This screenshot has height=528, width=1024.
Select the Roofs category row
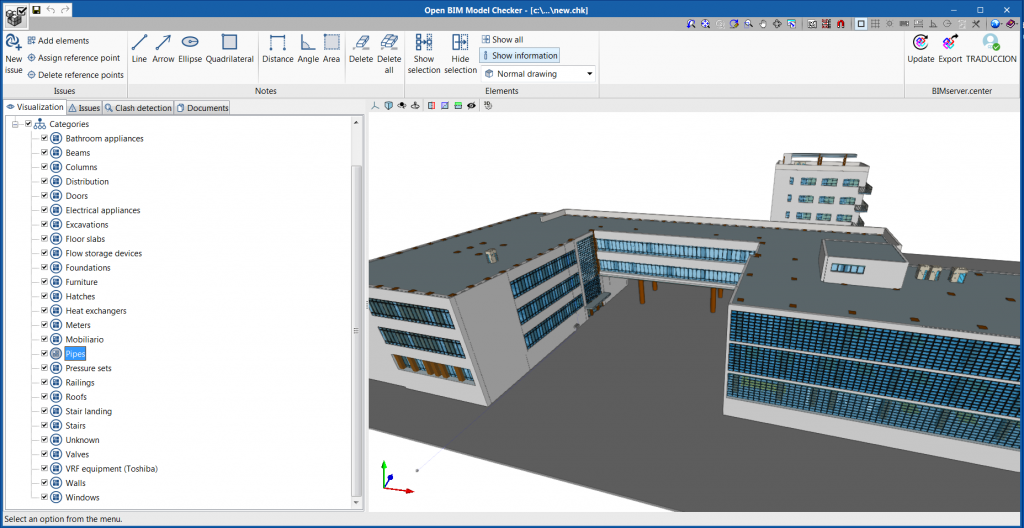[76, 397]
